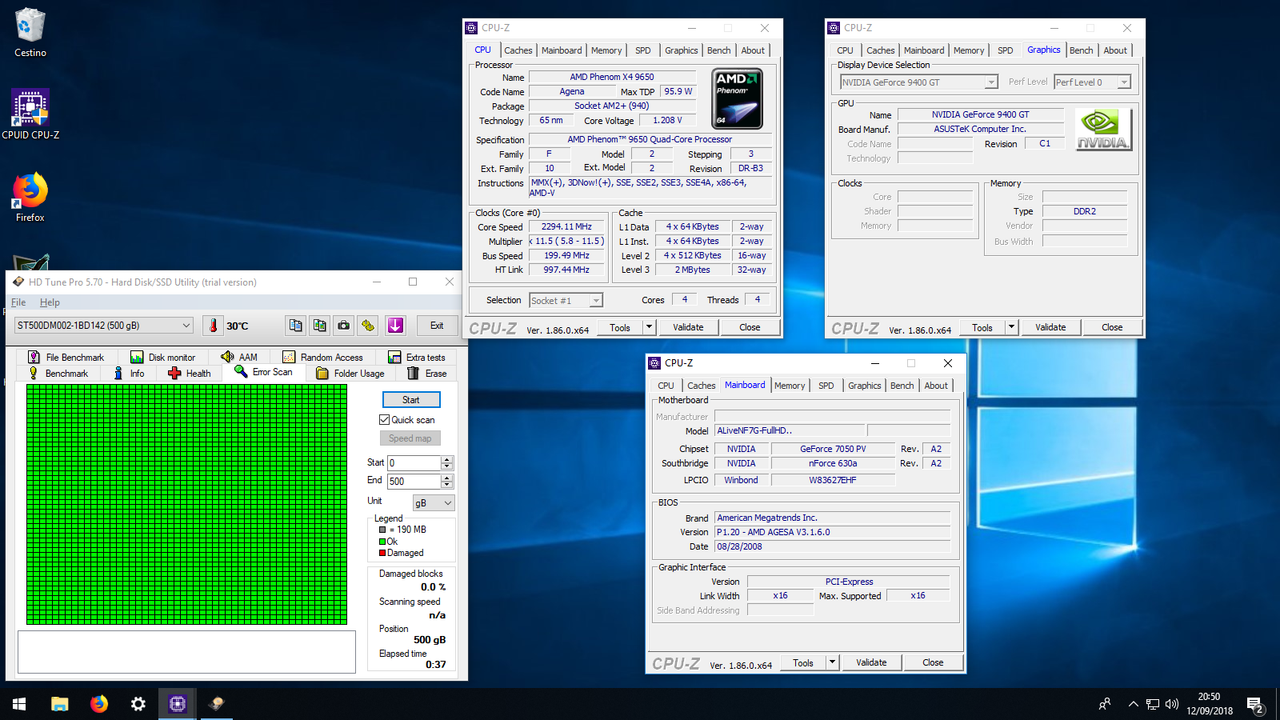The width and height of the screenshot is (1280, 720).
Task: Open Tools dropdown arrow in Graphics window
Action: pos(1011,327)
